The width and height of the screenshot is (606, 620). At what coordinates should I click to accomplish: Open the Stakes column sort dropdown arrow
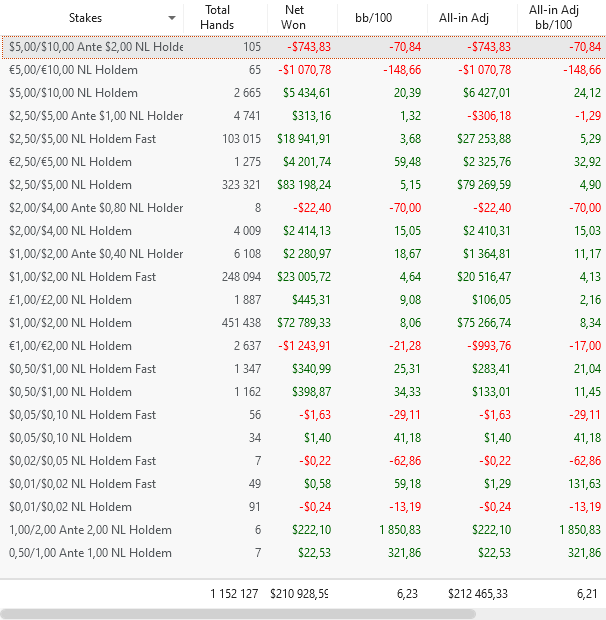[x=173, y=18]
